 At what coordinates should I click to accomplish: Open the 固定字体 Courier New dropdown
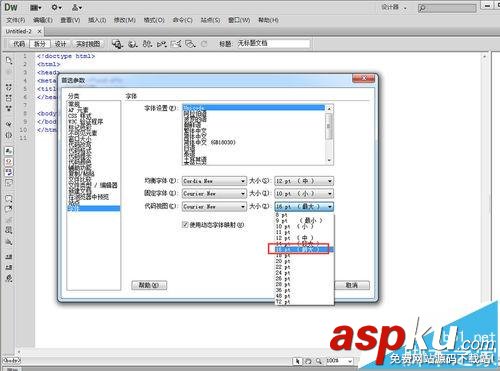[214, 194]
